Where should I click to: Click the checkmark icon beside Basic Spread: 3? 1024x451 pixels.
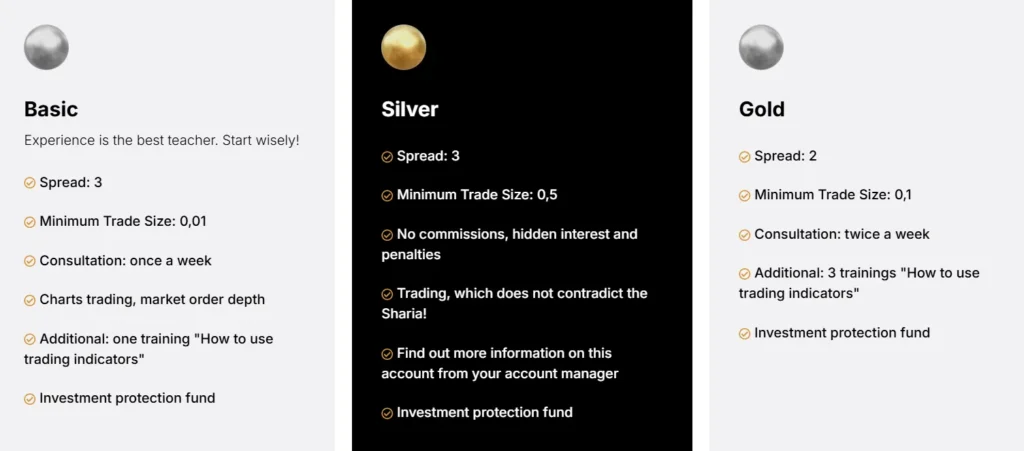[30, 183]
